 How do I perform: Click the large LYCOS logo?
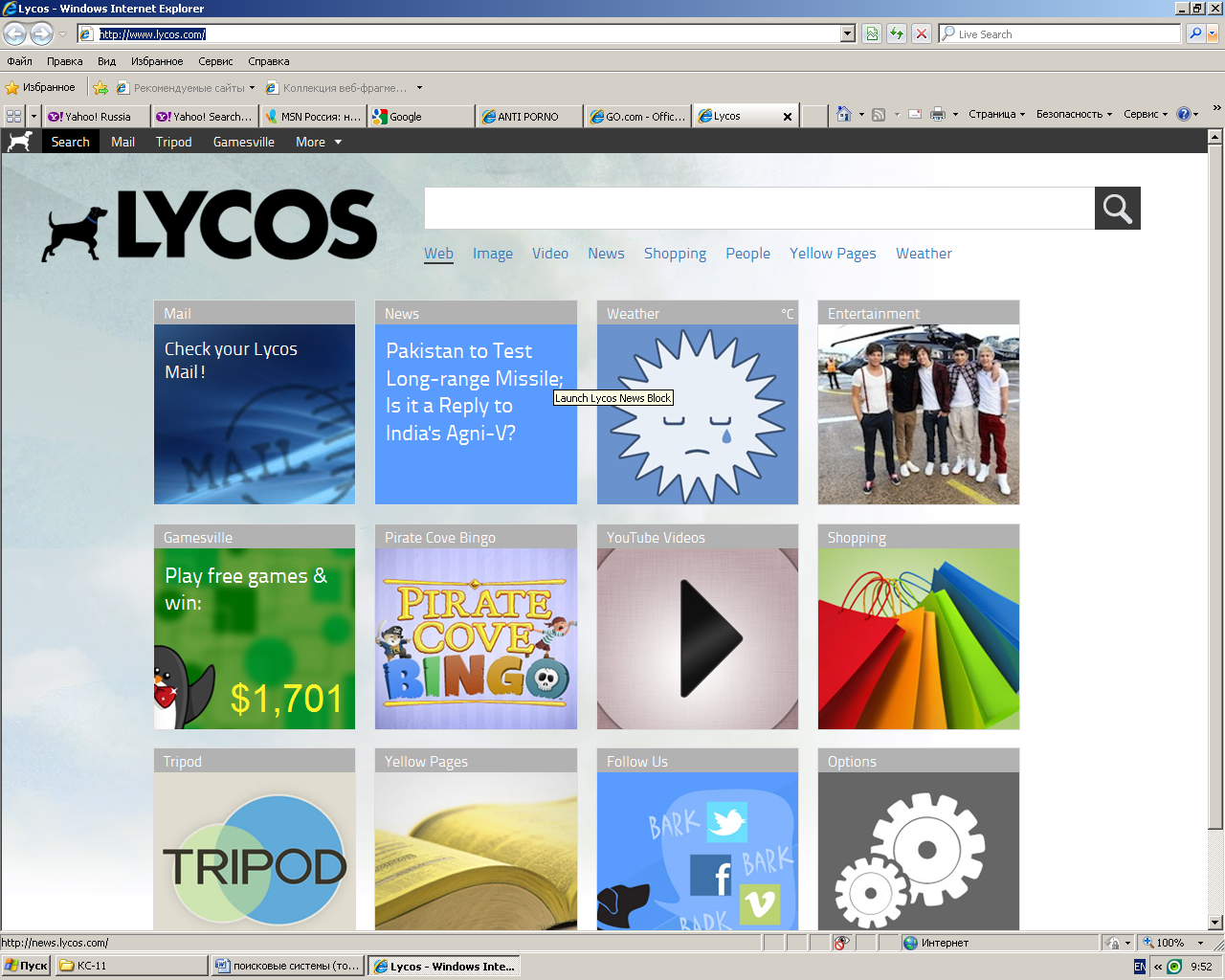pos(210,225)
